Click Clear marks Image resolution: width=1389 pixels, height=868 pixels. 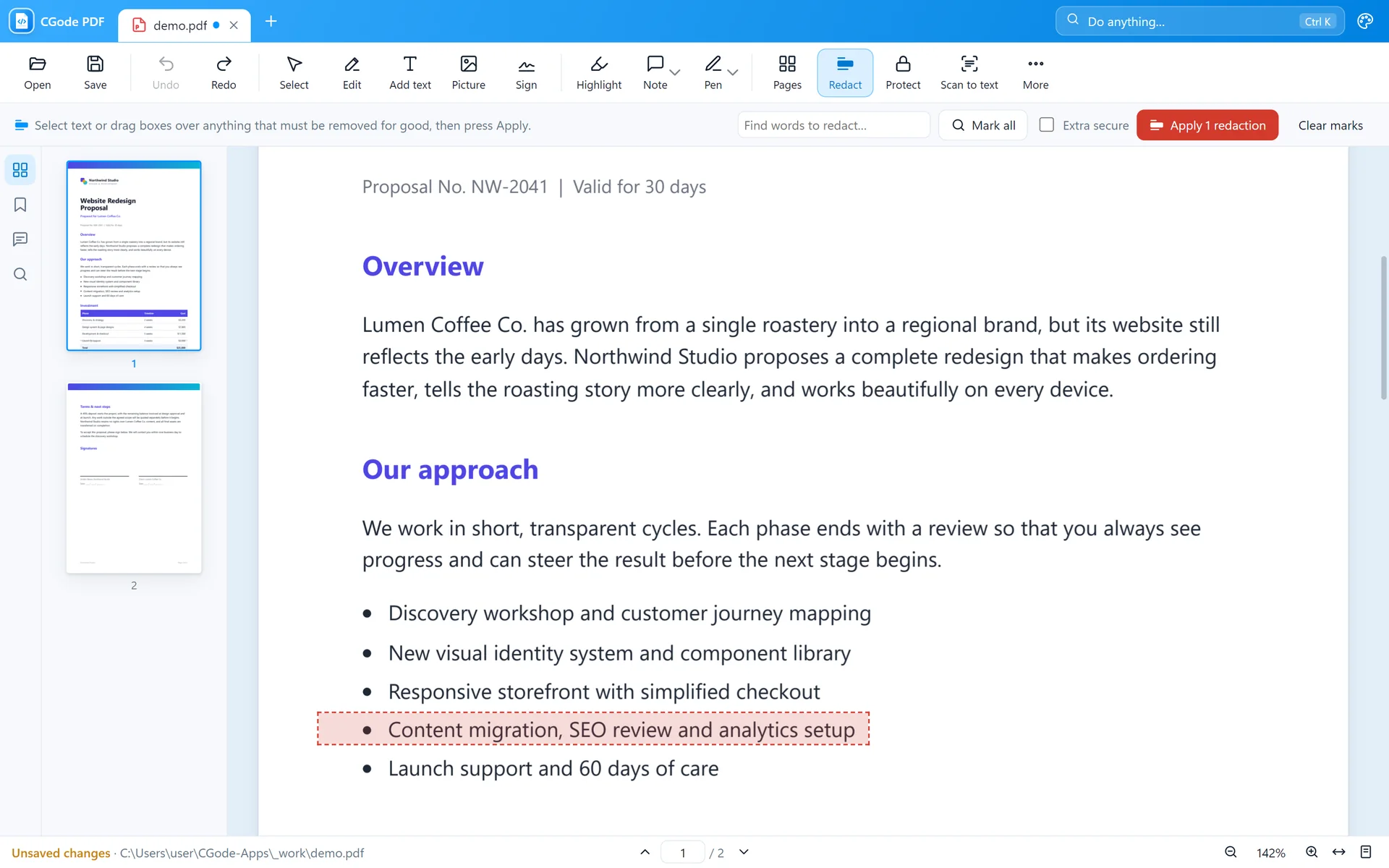(1330, 125)
